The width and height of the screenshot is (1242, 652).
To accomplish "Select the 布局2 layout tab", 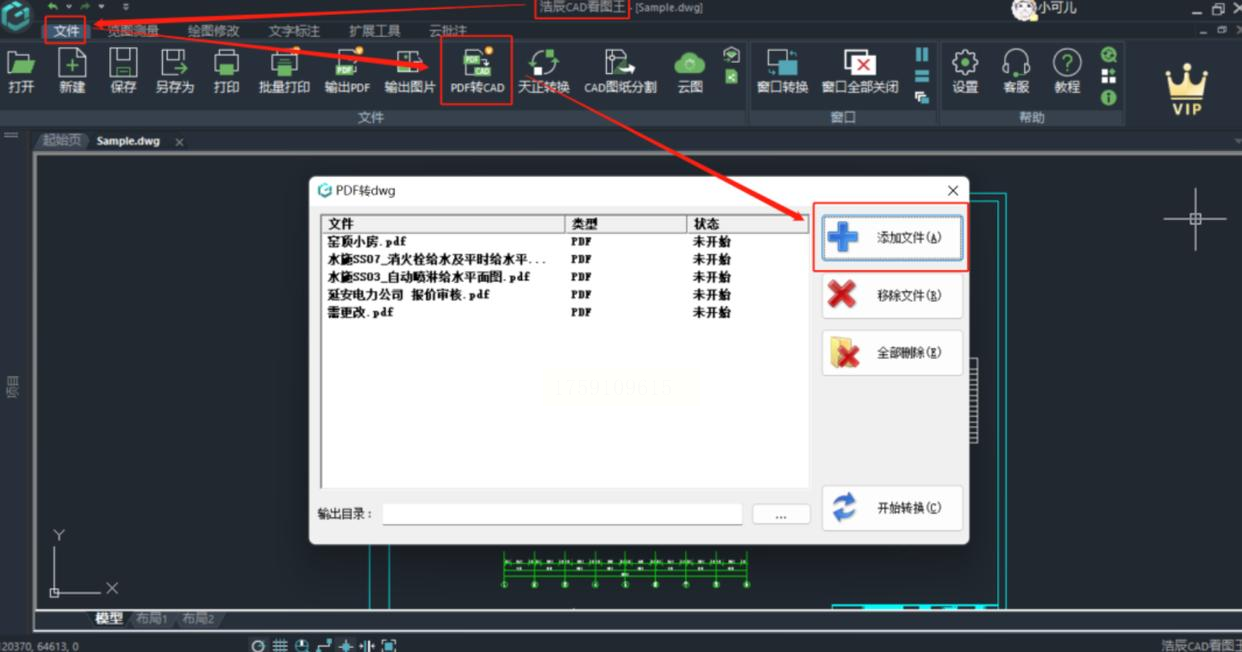I will click(x=198, y=618).
